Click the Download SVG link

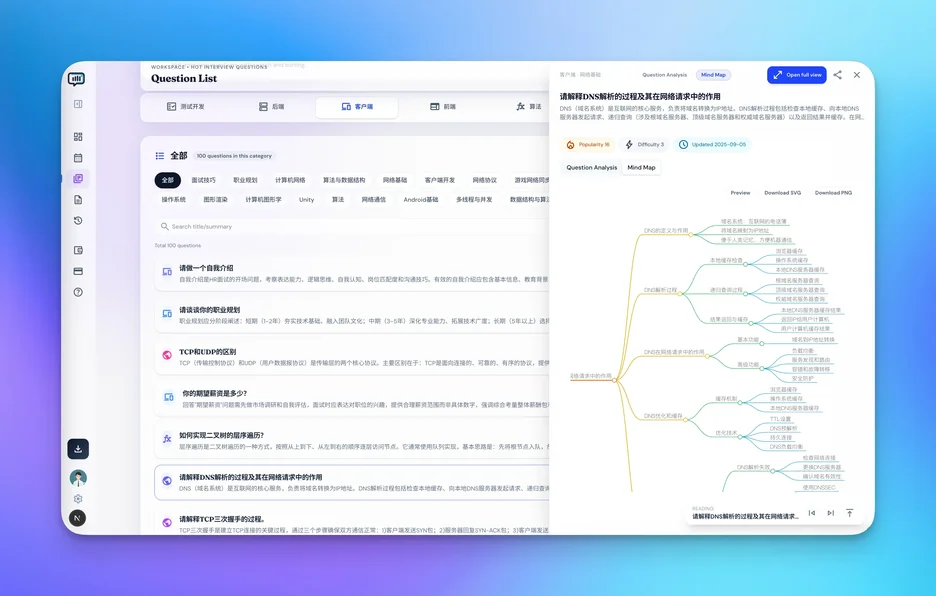(785, 192)
